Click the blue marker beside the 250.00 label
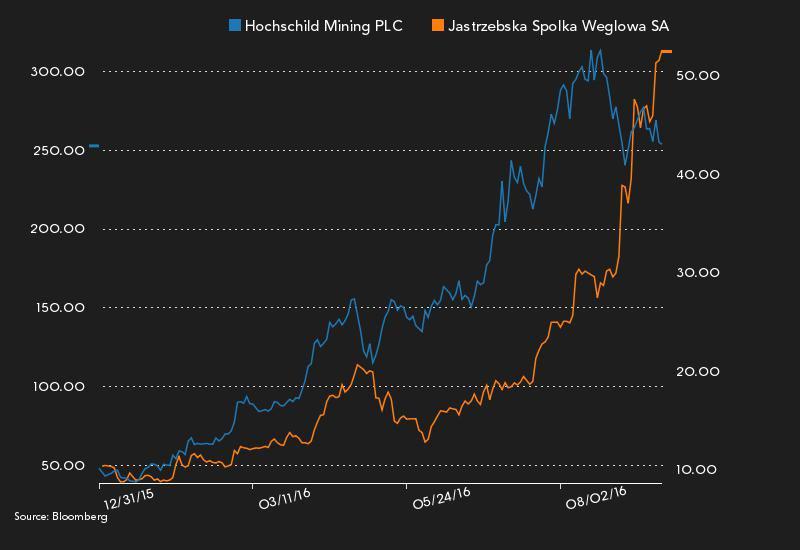The image size is (800, 550). (94, 147)
